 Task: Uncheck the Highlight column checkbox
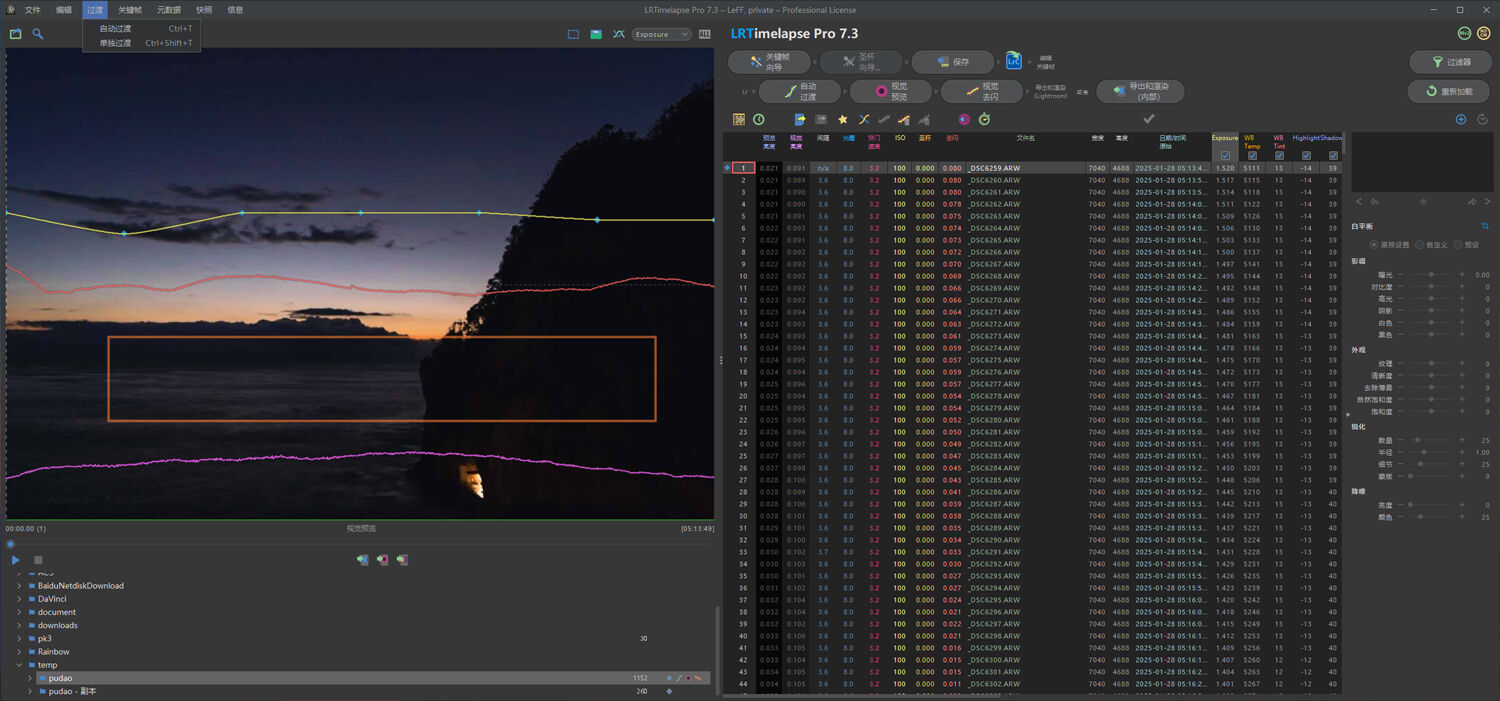1306,156
